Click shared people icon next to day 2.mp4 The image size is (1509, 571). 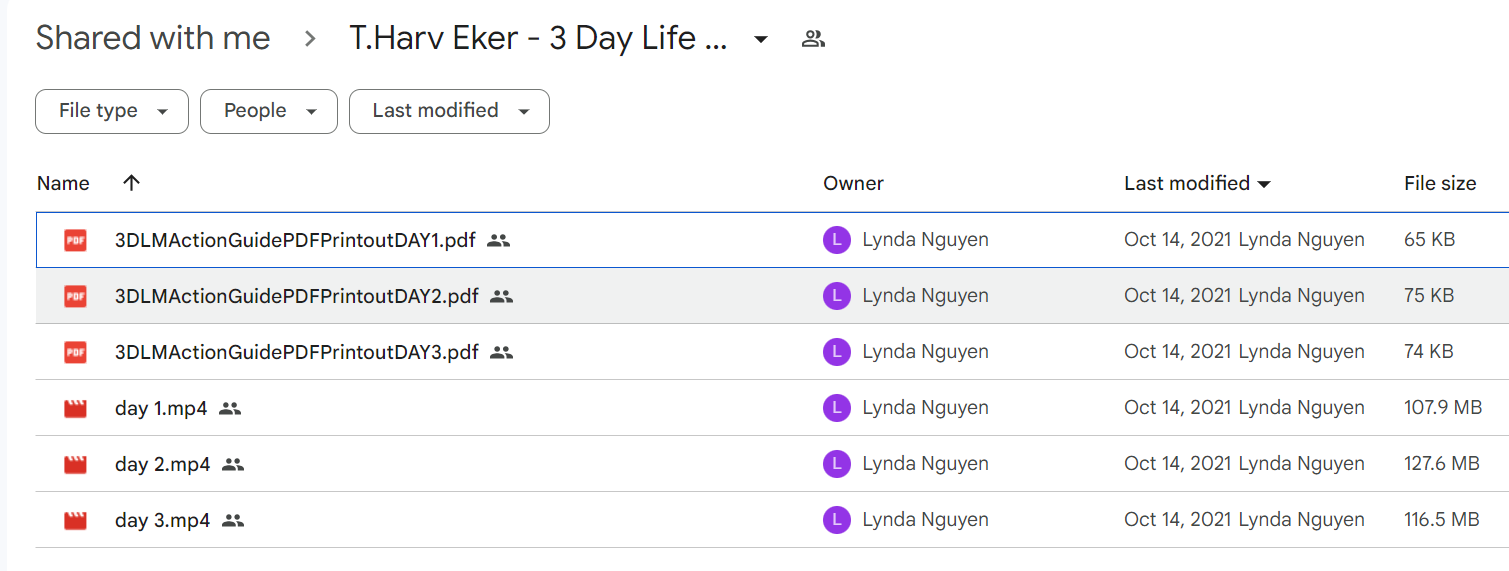coord(233,464)
